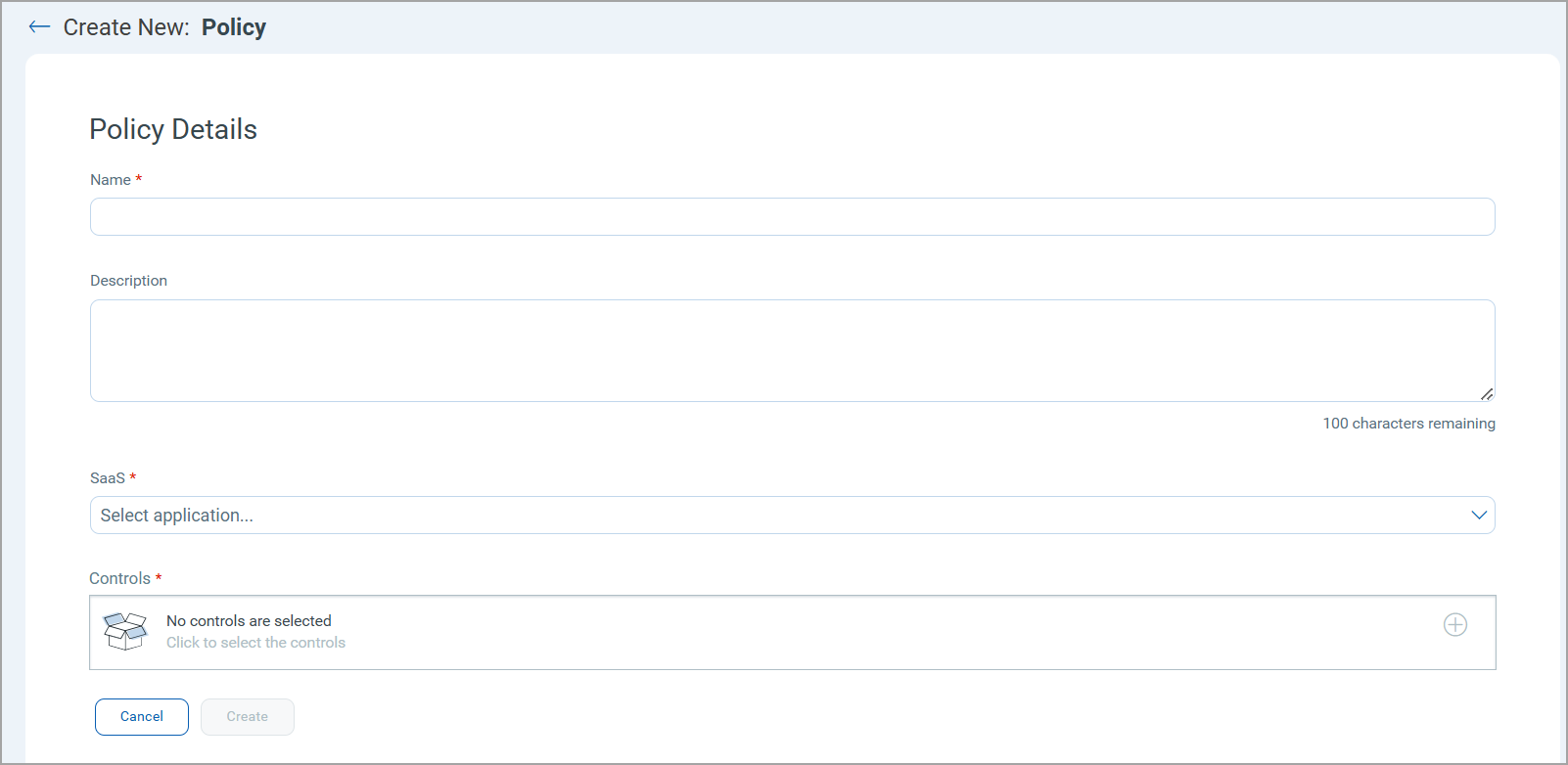Image resolution: width=1568 pixels, height=765 pixels.
Task: Click the SaaS dropdown chevron arrow
Action: (1479, 516)
